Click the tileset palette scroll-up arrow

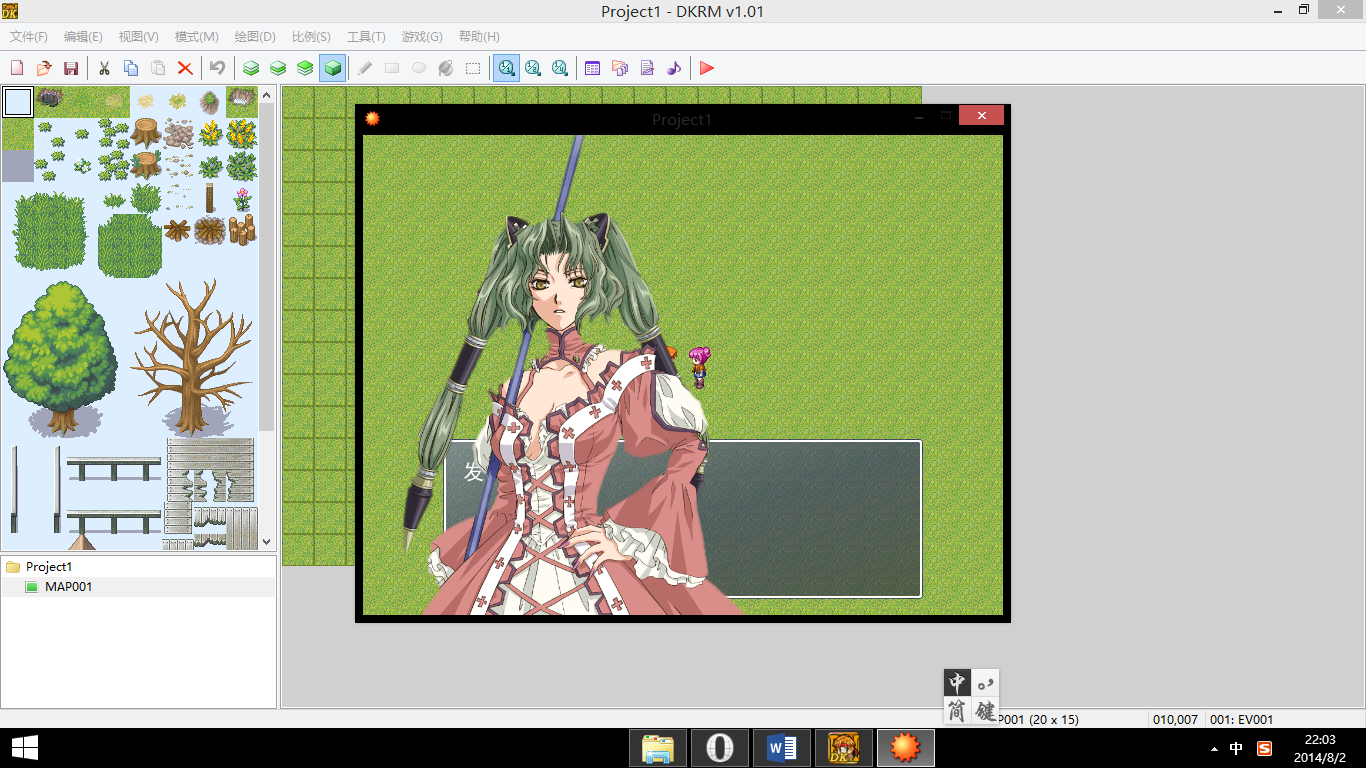[x=267, y=94]
